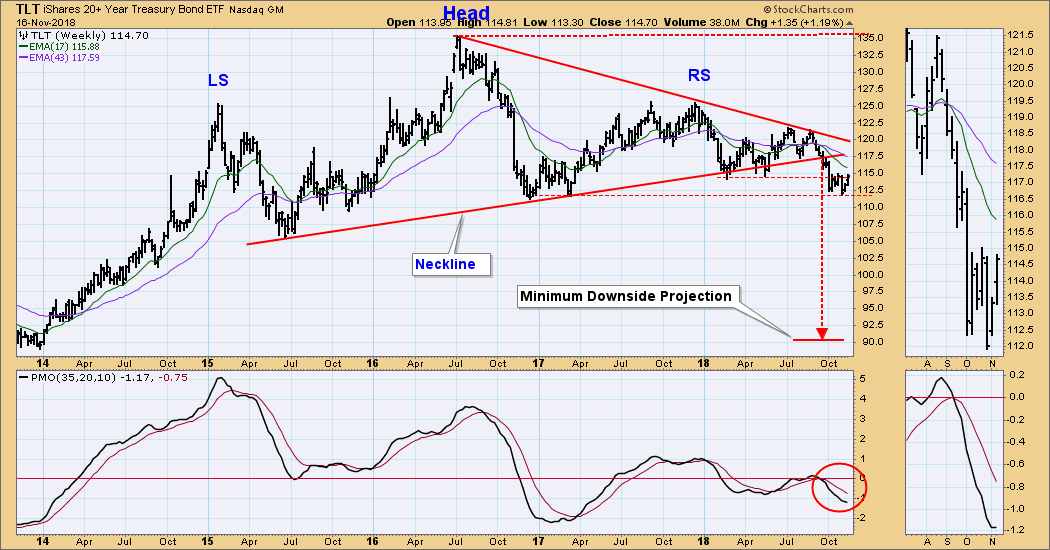The height and width of the screenshot is (550, 1050).
Task: Click the PMO(35,20,10) indicator legend
Action: point(104,377)
